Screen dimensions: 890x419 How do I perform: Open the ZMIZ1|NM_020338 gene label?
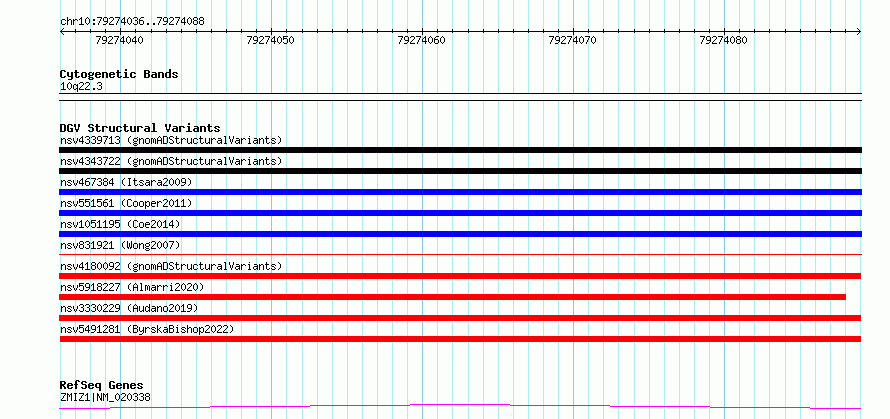pyautogui.click(x=106, y=397)
